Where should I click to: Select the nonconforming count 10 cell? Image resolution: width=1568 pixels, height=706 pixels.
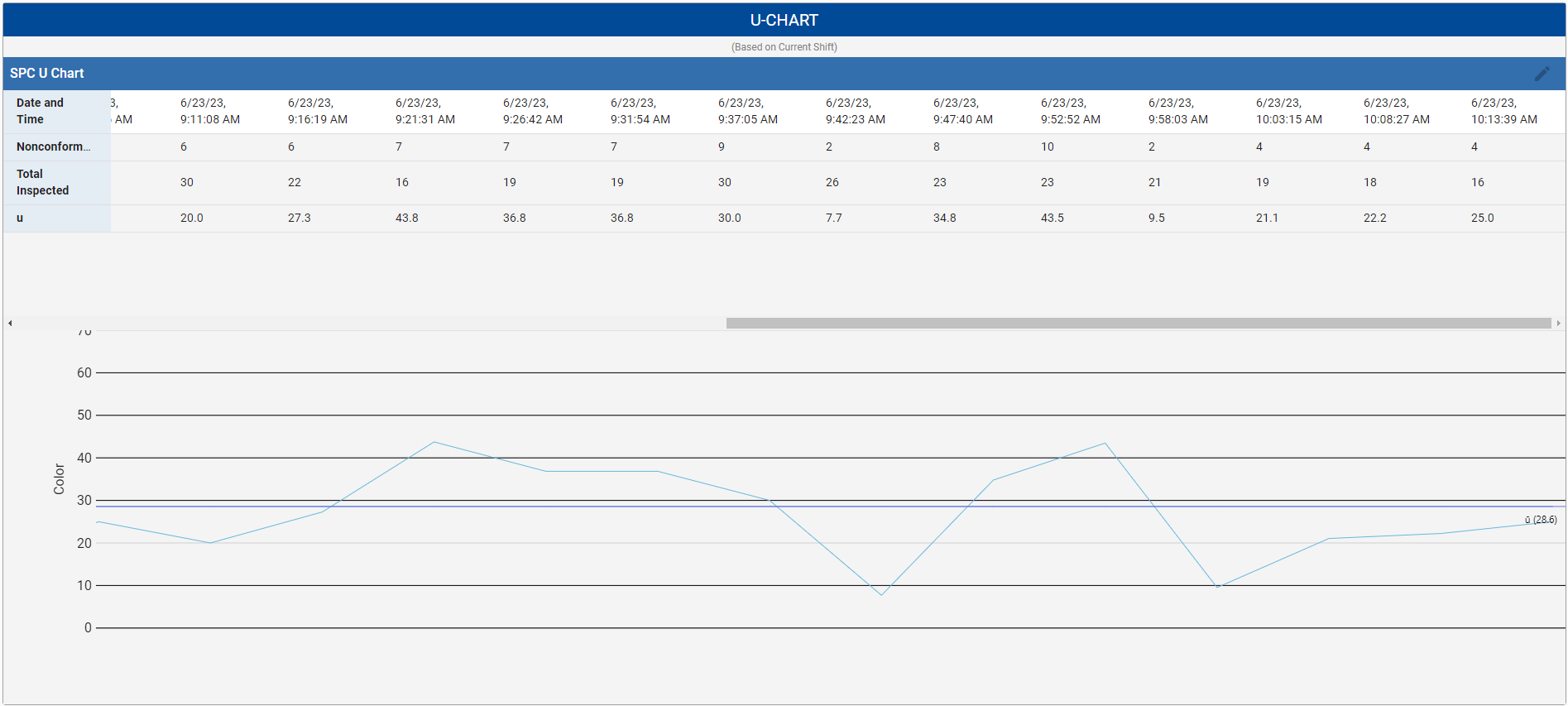tap(1047, 146)
